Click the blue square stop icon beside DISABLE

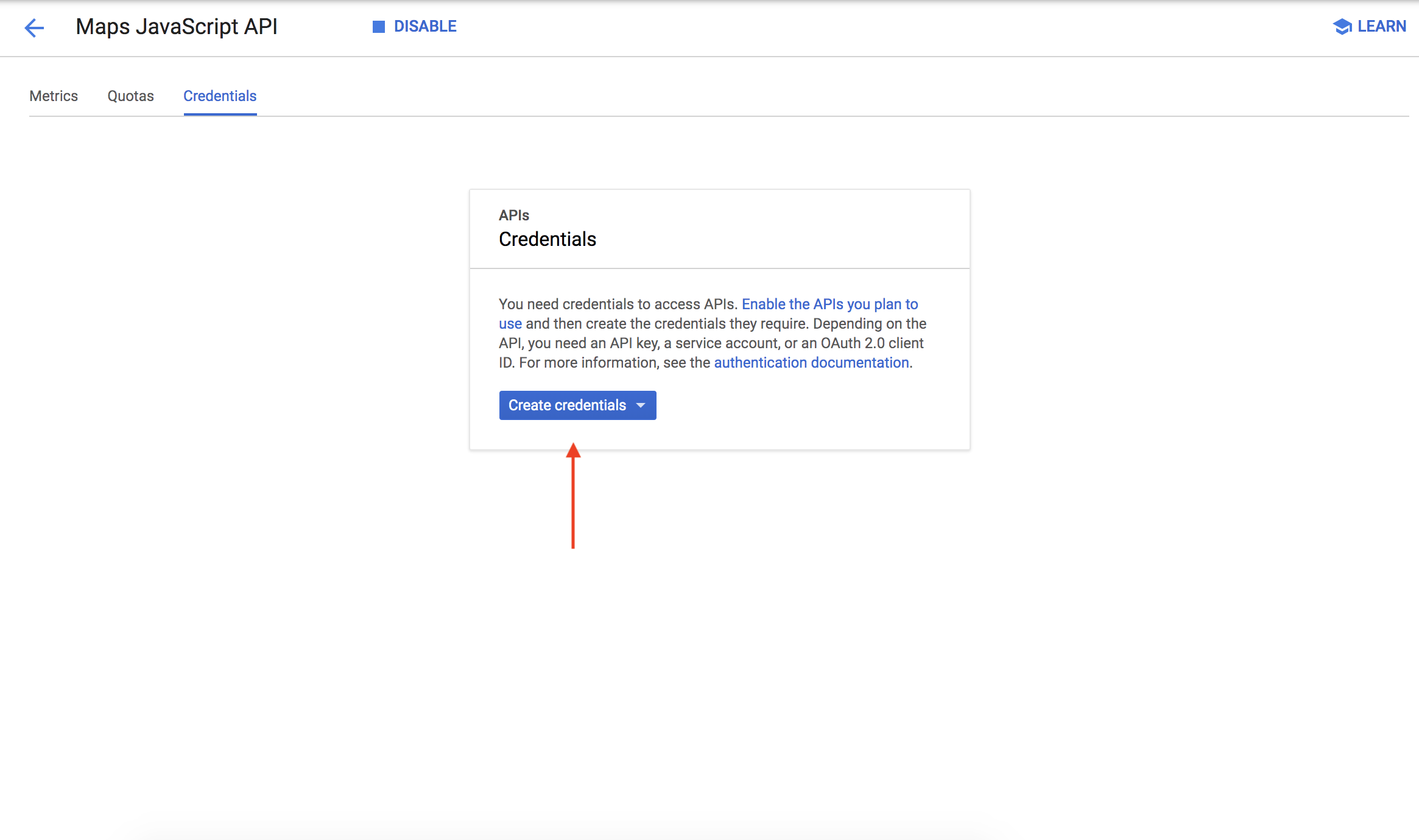point(379,27)
